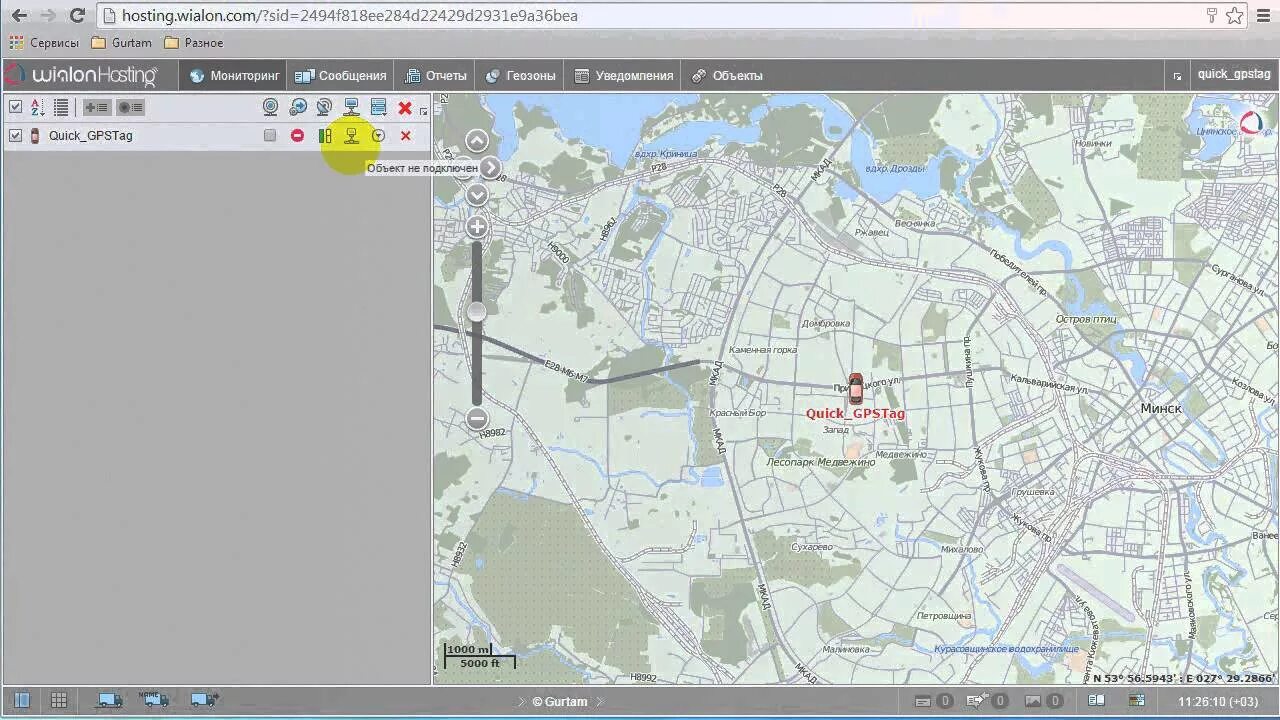The width and height of the screenshot is (1280, 720).
Task: Click the truck with name label icon
Action: (x=154, y=699)
